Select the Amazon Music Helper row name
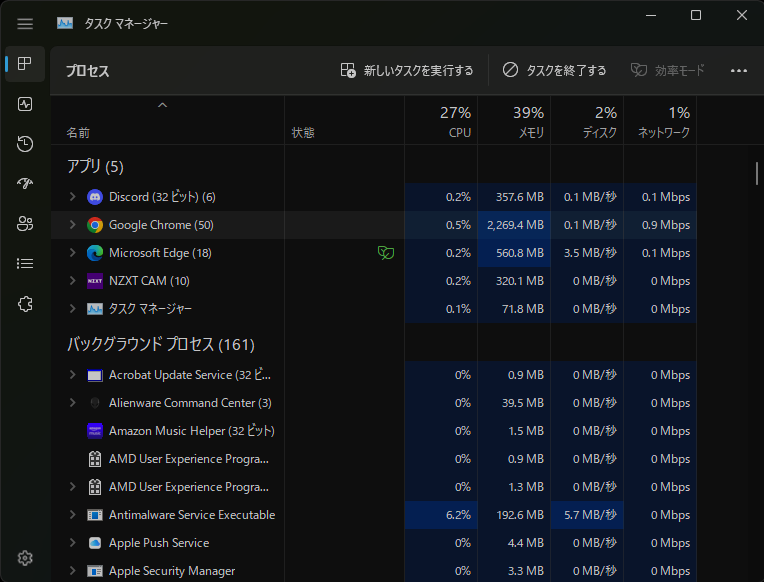The width and height of the screenshot is (764, 582). 191,431
